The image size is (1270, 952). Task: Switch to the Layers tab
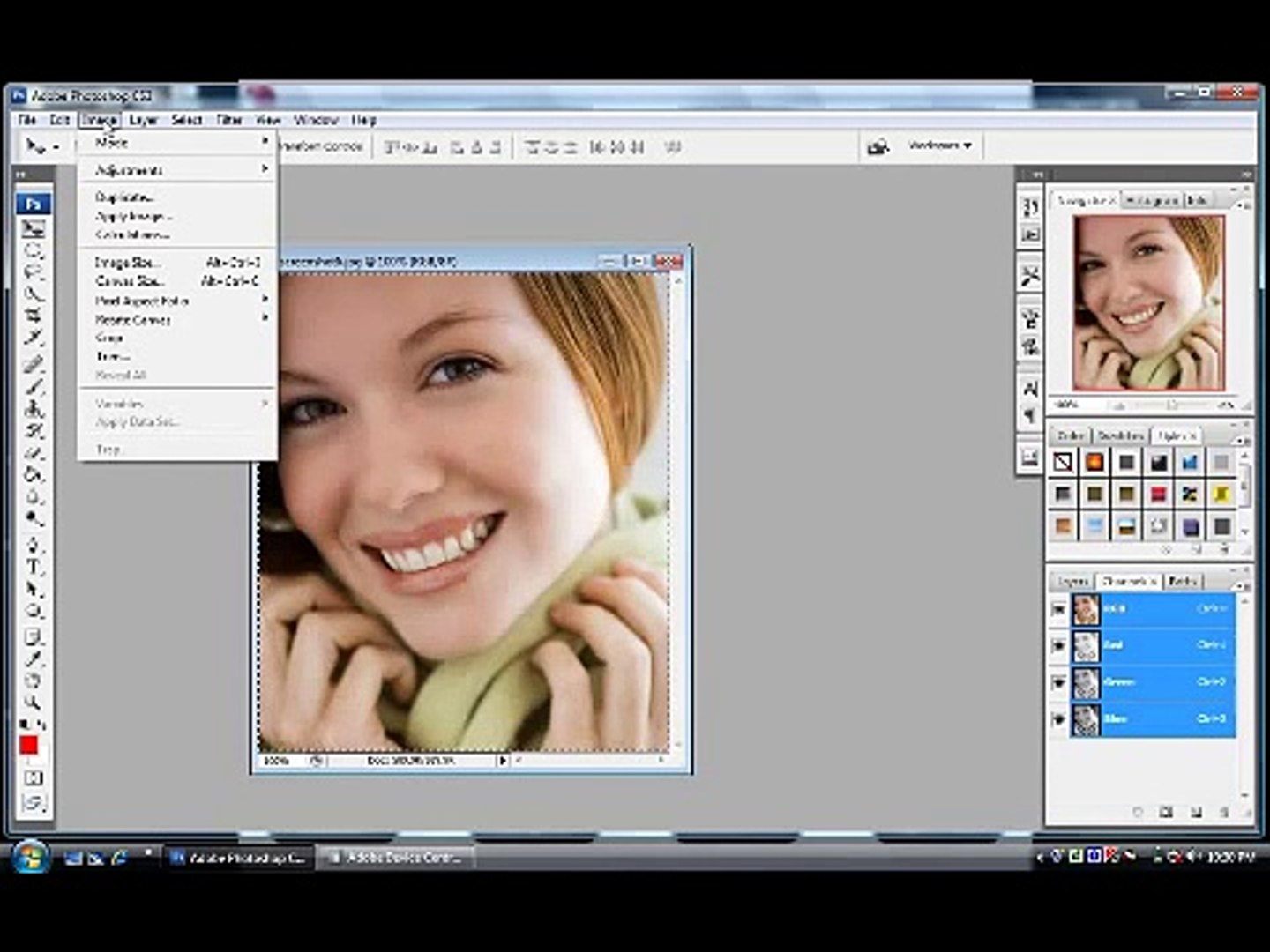1073,582
